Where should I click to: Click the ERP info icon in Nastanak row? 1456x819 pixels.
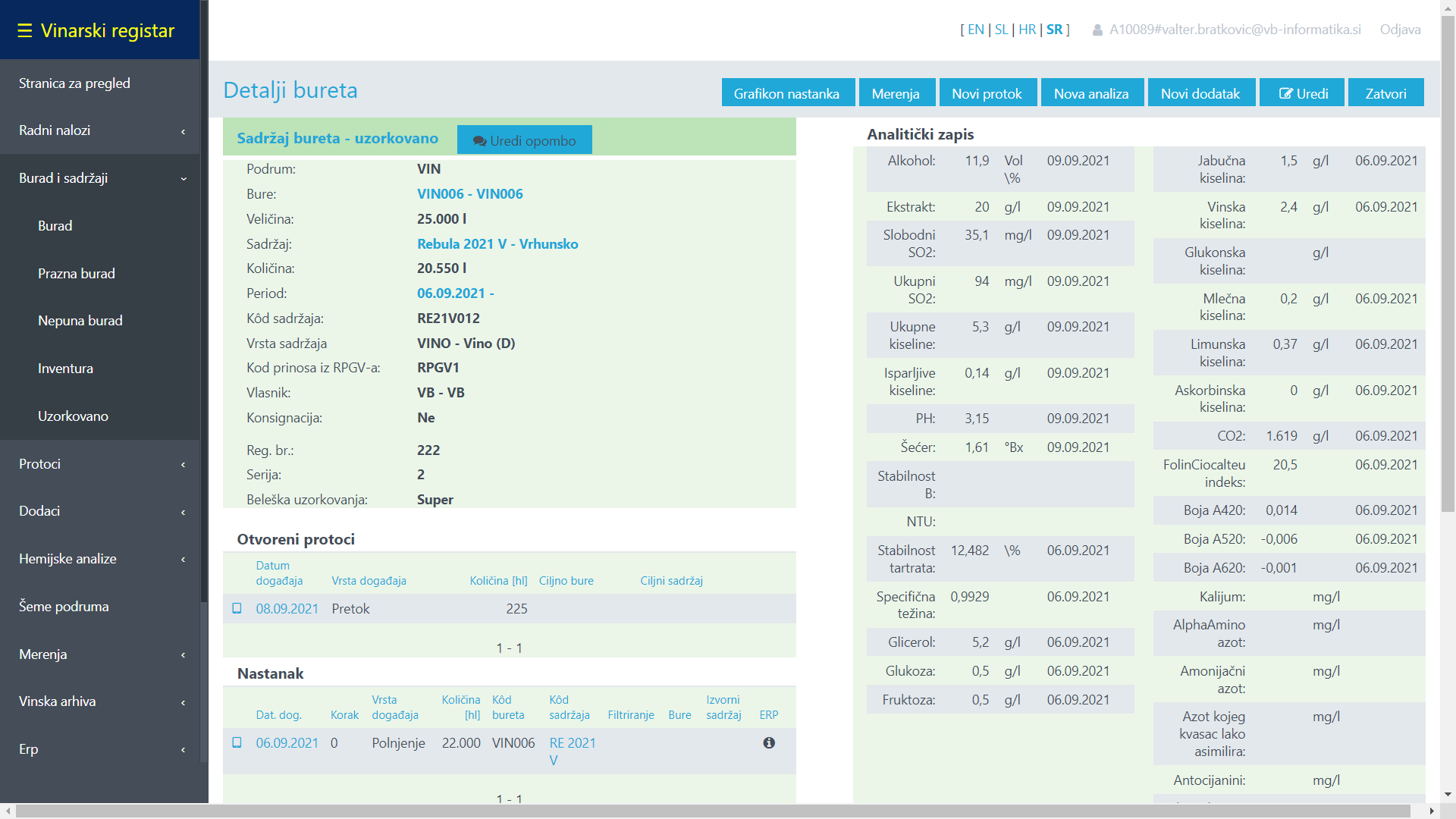pyautogui.click(x=769, y=743)
